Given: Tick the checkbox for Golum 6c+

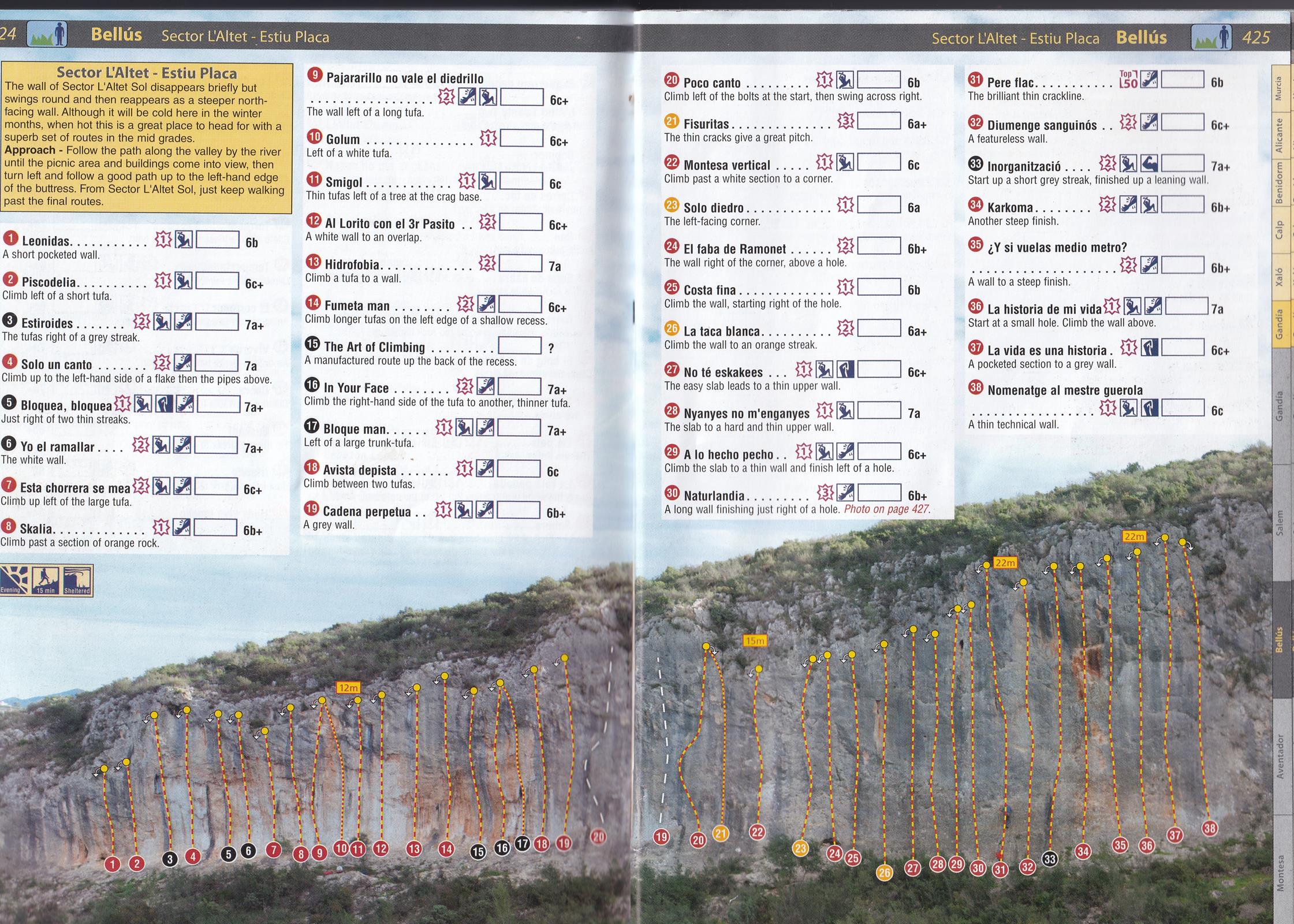Looking at the screenshot, I should 521,139.
